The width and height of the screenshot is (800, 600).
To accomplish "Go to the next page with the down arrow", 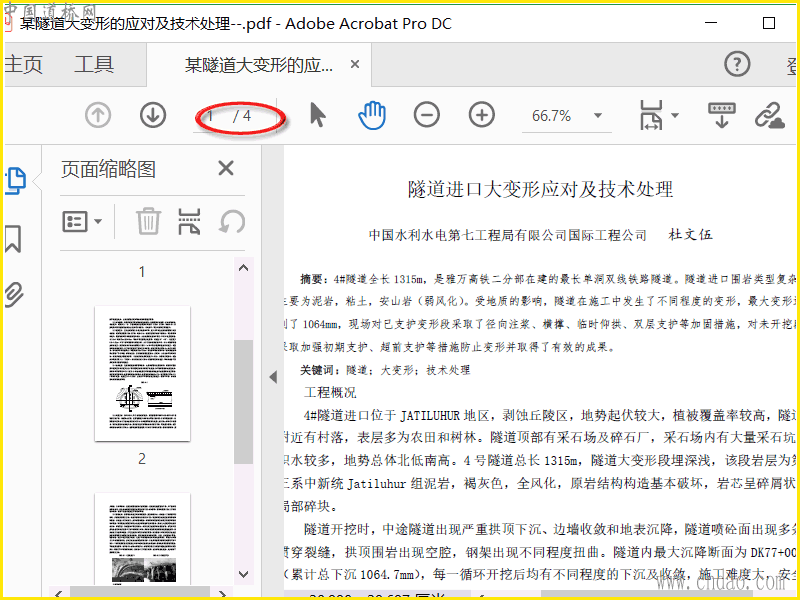I will (153, 115).
